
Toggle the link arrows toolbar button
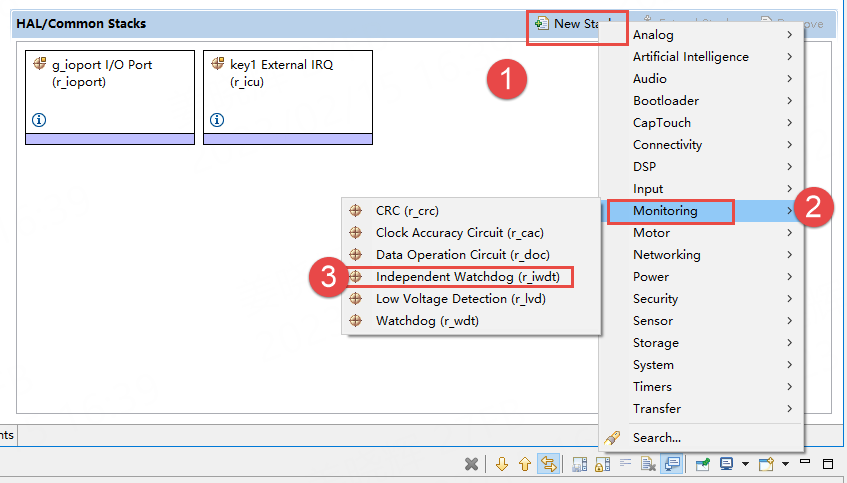548,464
